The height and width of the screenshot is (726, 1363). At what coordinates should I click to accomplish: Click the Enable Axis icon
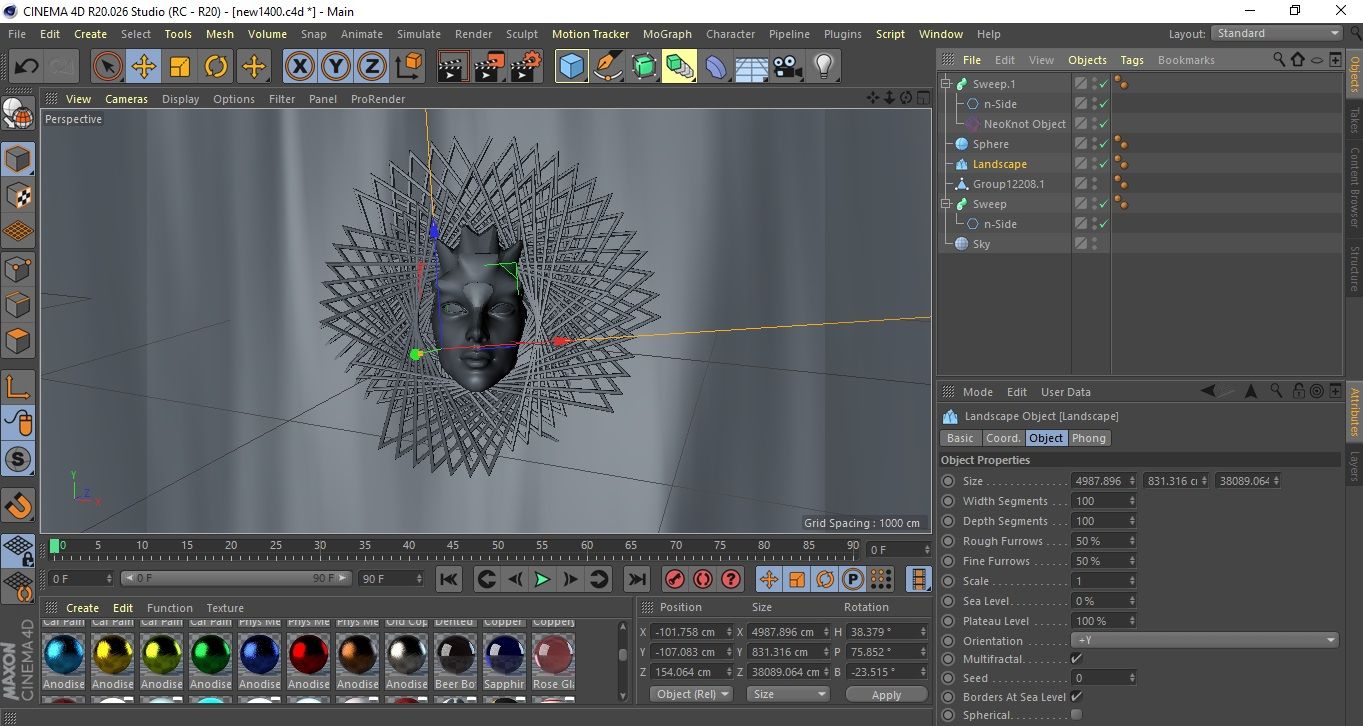tap(19, 388)
